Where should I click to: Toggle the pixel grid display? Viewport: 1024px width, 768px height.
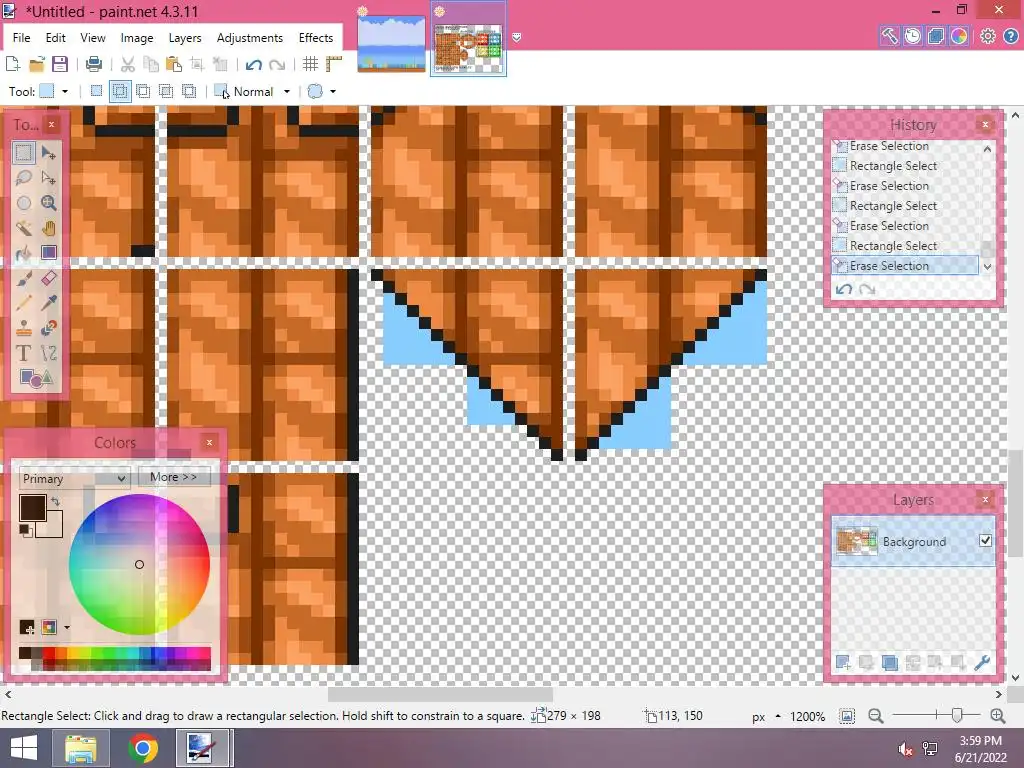[x=310, y=64]
